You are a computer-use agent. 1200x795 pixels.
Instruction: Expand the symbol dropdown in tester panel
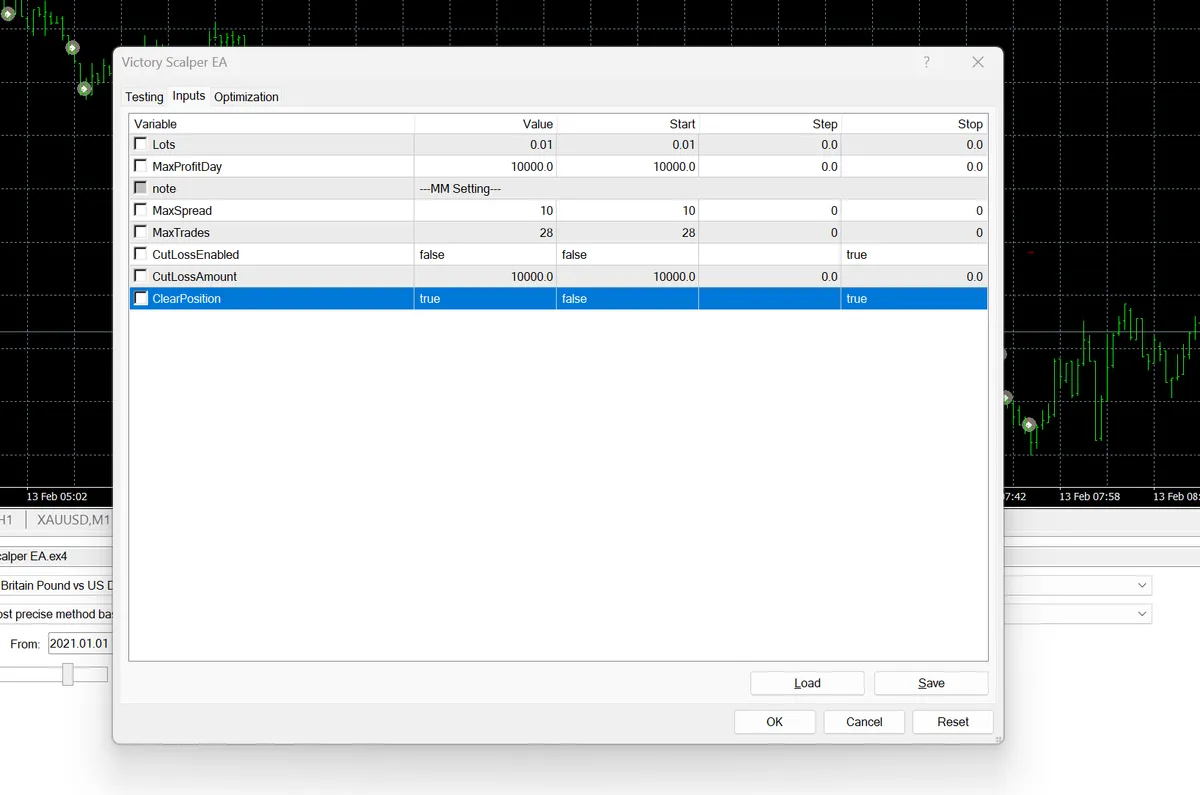pos(1142,585)
